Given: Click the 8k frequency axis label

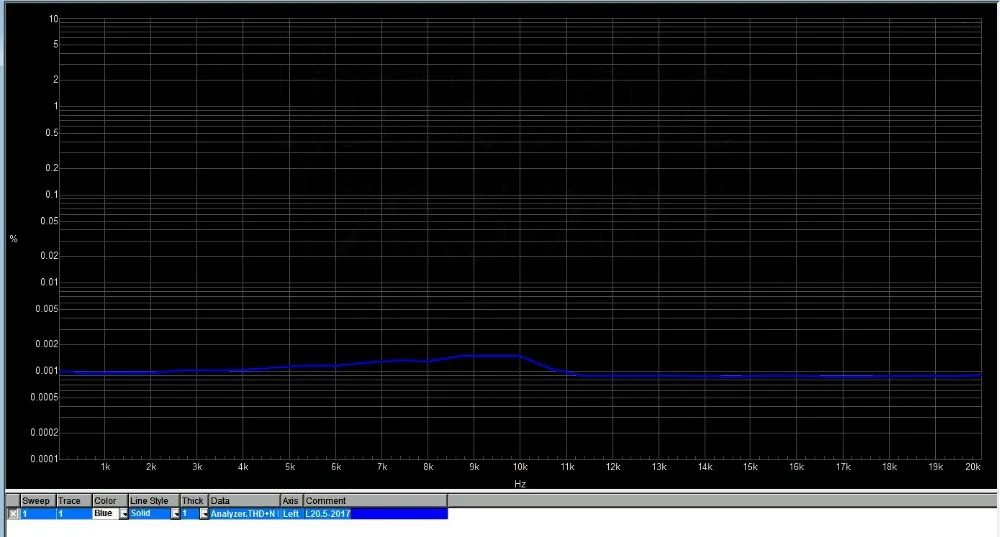Looking at the screenshot, I should tap(428, 467).
